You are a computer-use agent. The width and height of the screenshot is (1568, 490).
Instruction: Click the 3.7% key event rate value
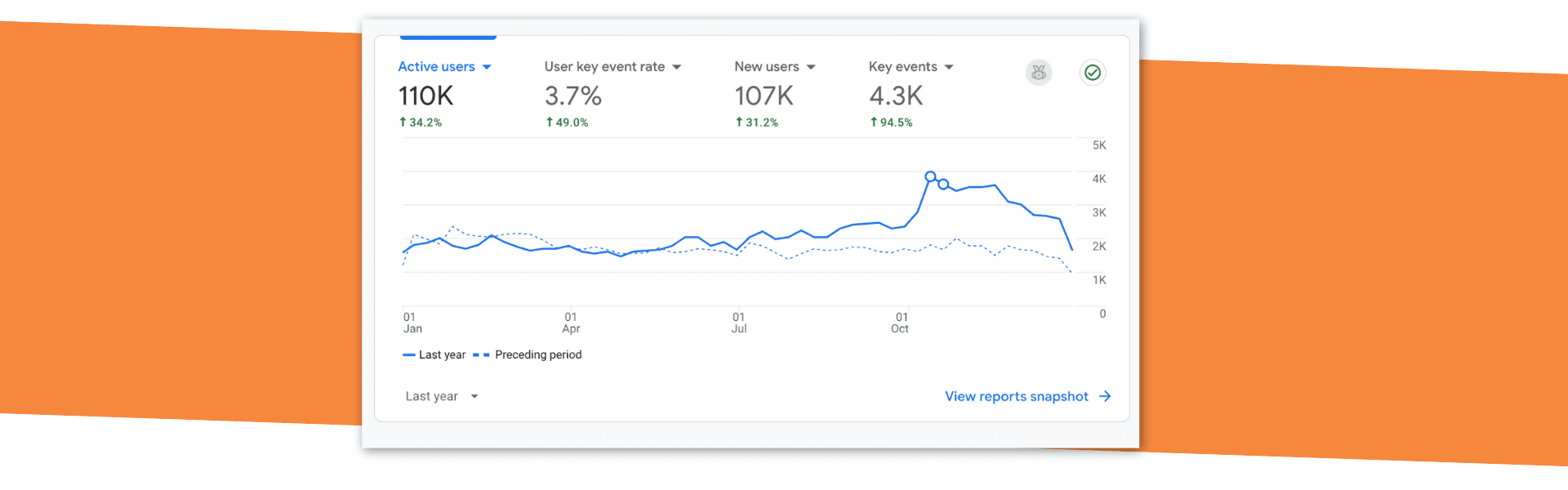pyautogui.click(x=573, y=96)
